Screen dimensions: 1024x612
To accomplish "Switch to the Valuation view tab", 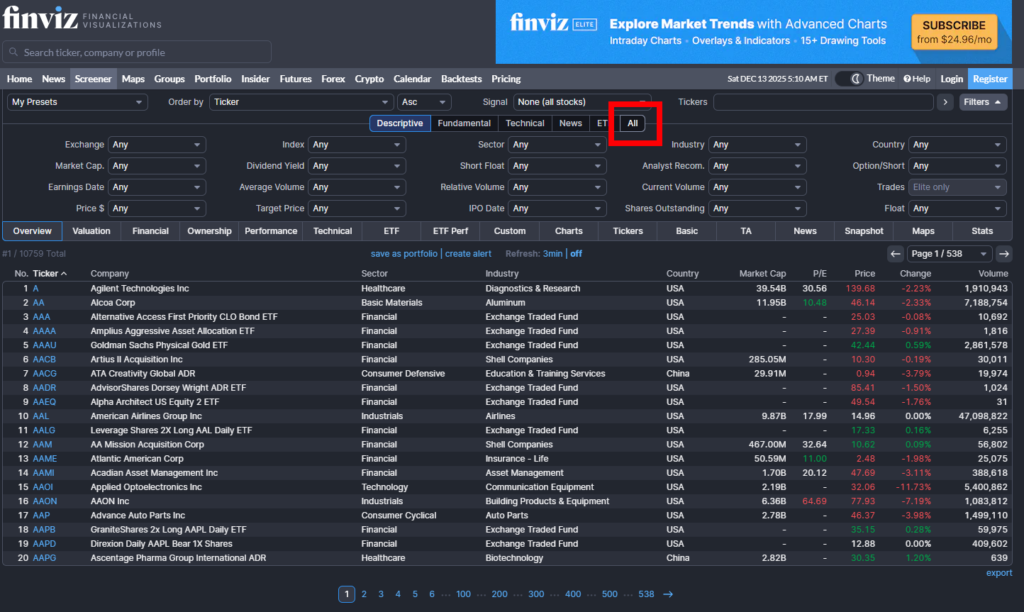I will [91, 231].
